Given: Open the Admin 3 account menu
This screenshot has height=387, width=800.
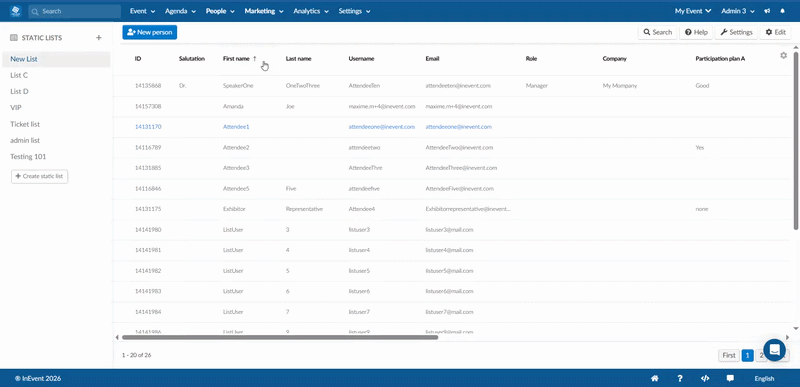Looking at the screenshot, I should 739,11.
